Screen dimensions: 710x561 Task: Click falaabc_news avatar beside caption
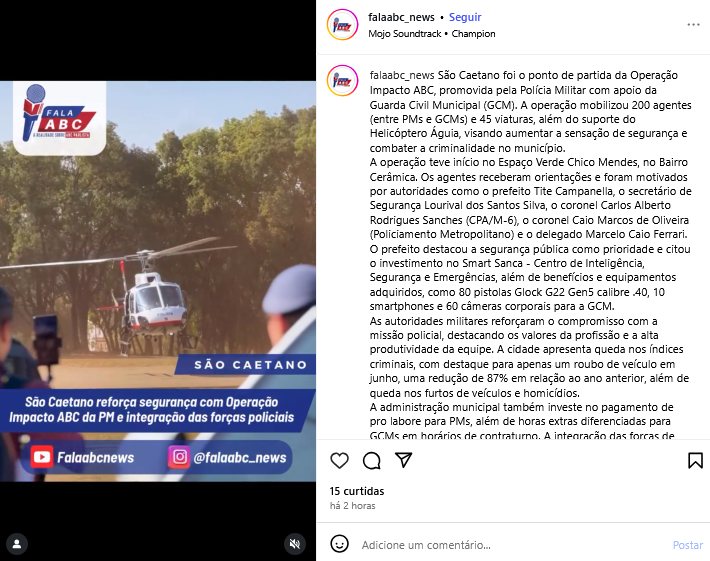(x=342, y=81)
